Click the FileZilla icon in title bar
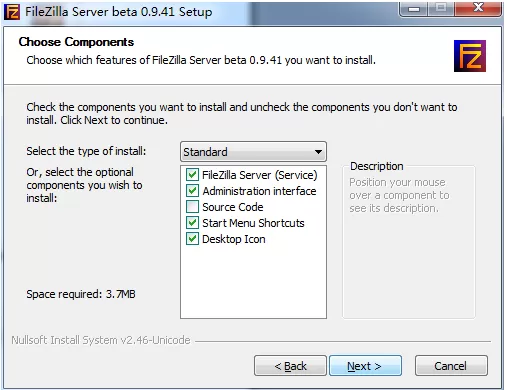Screen dimensions: 507x390 tap(12, 12)
